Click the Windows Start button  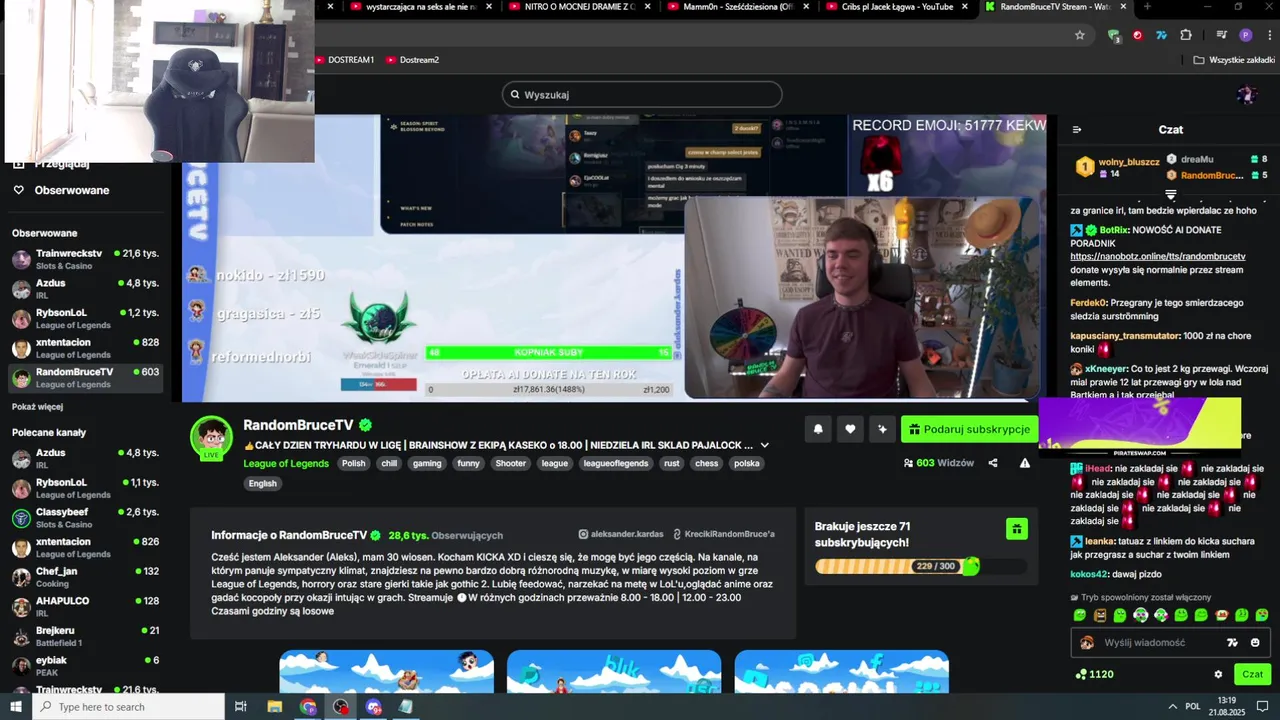tap(15, 707)
